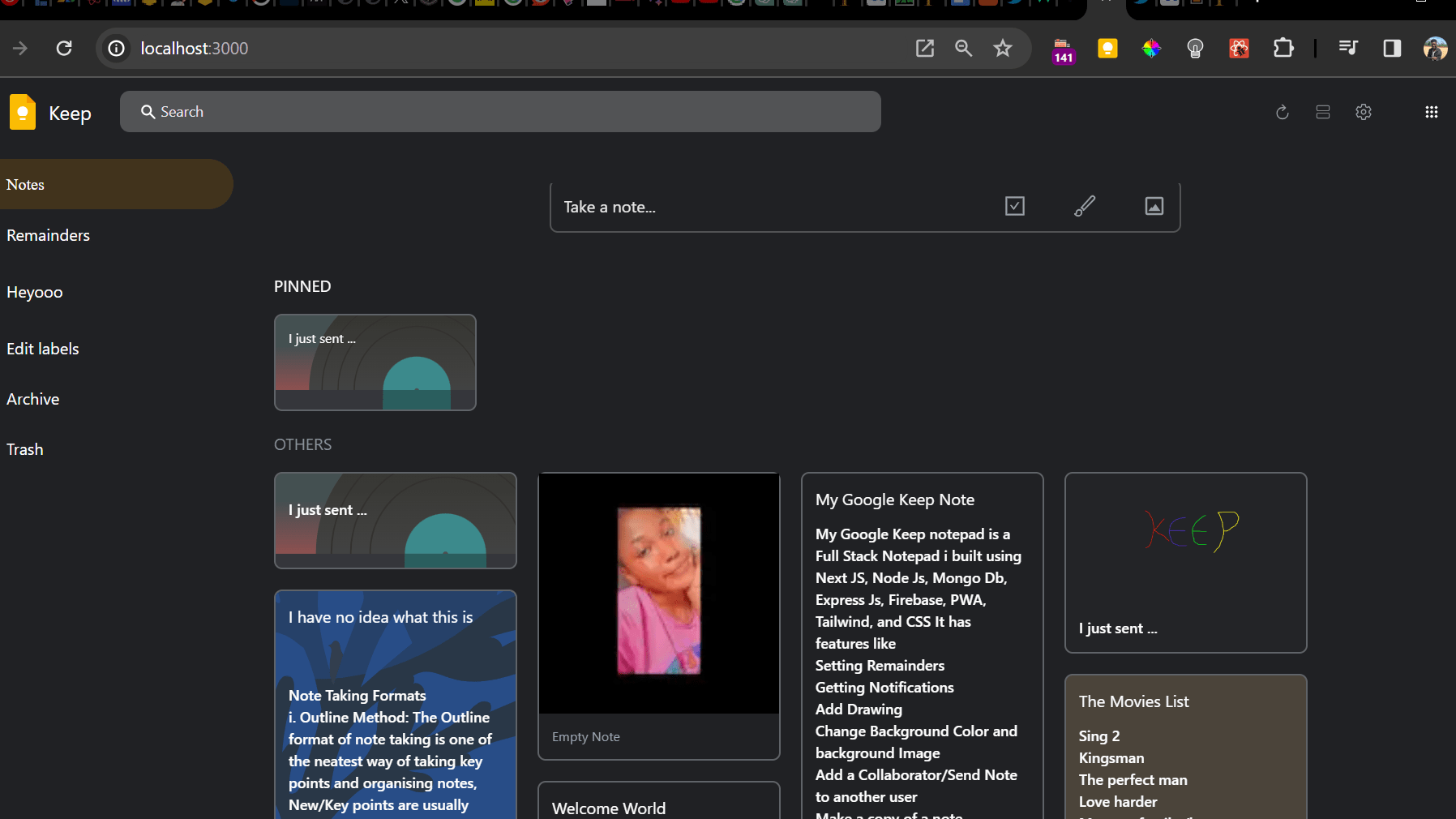The image size is (1456, 819).
Task: Click the Search field in Keep
Action: click(x=500, y=111)
